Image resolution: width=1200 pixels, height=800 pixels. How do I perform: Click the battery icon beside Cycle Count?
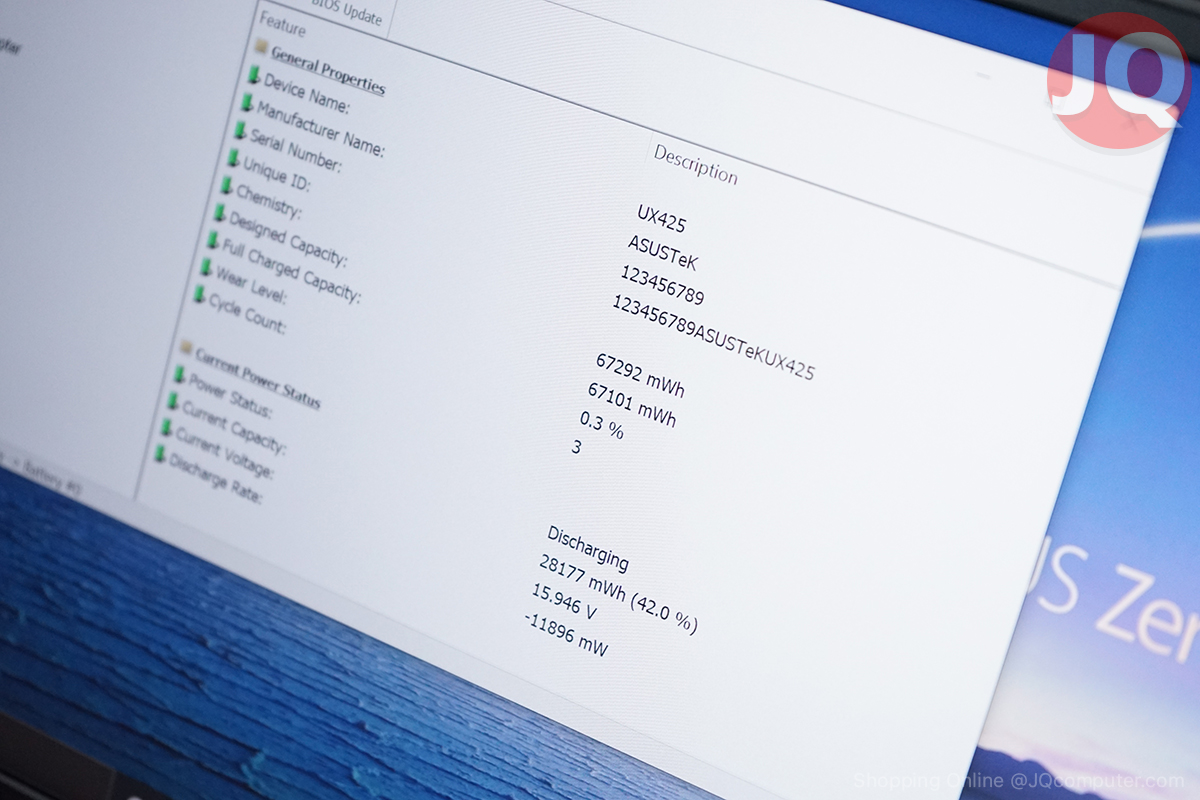coord(199,294)
